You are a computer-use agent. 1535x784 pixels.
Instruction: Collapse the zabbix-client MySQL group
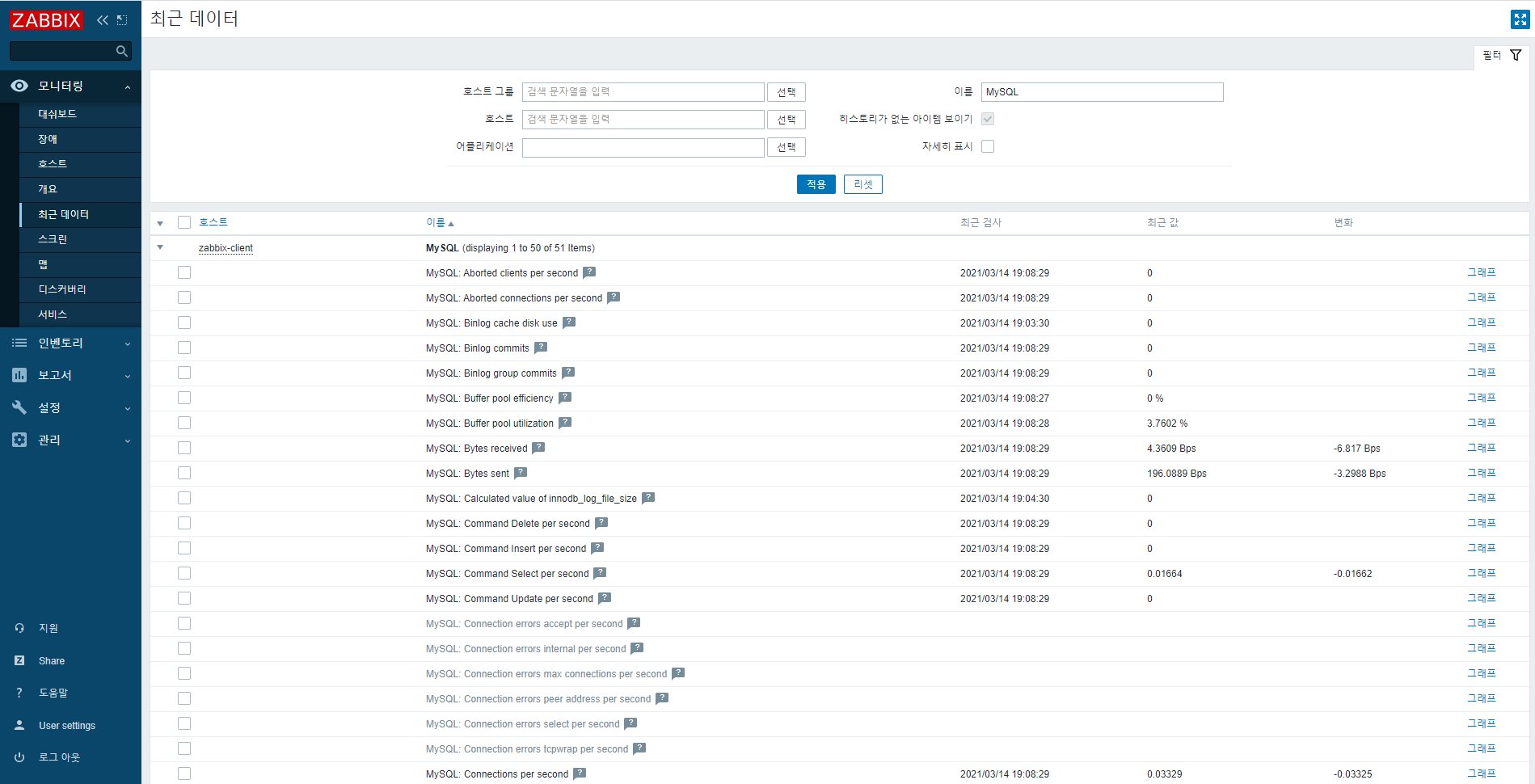pos(160,247)
